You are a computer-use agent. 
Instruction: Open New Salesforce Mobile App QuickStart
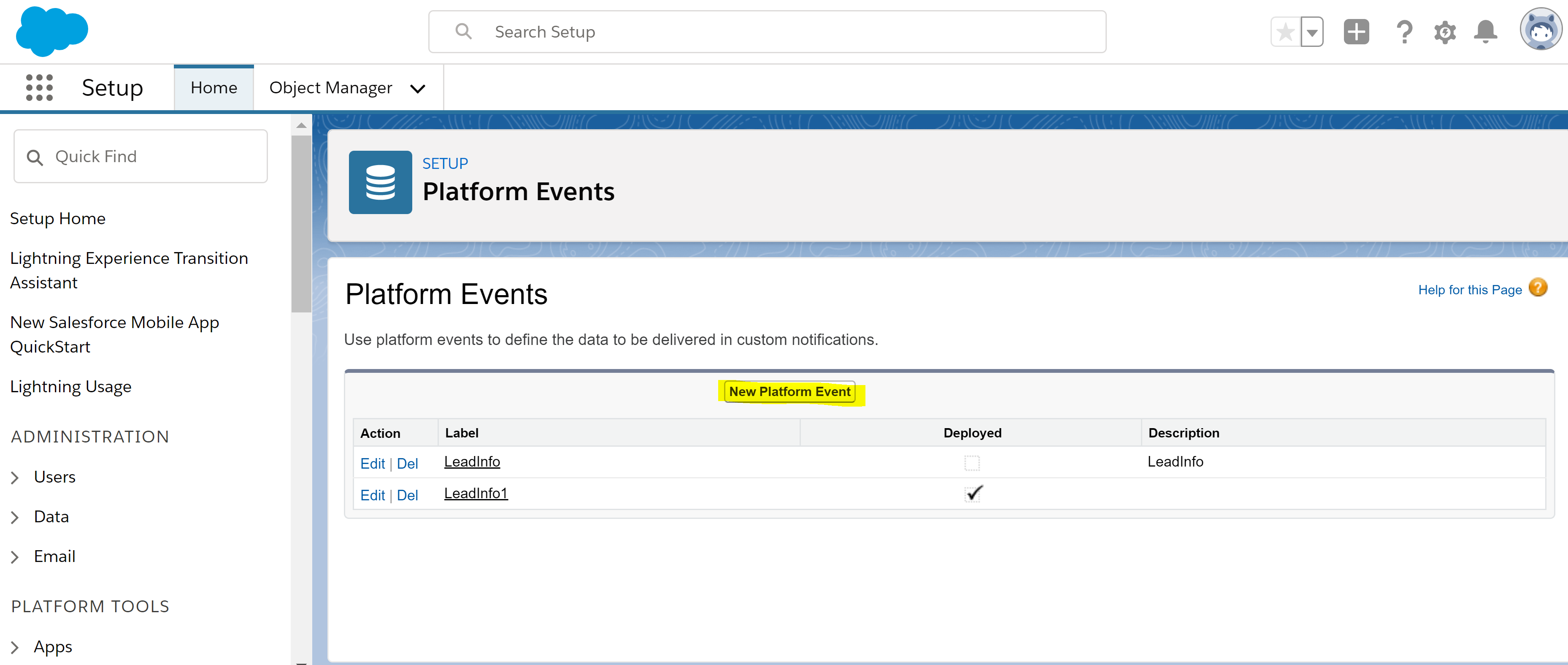click(114, 334)
